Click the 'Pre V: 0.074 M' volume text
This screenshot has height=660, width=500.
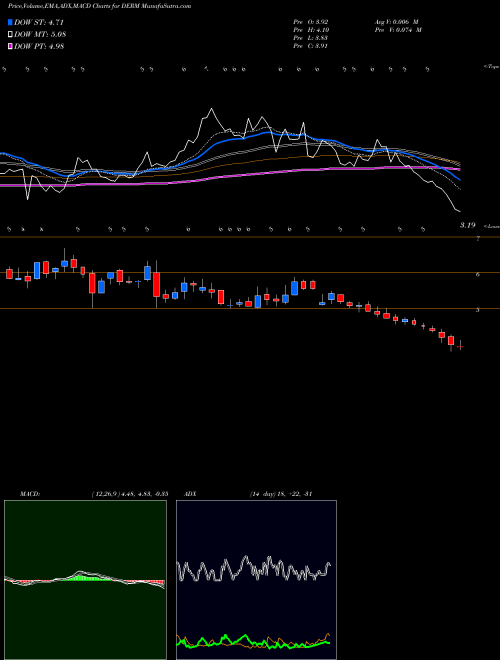coord(398,30)
